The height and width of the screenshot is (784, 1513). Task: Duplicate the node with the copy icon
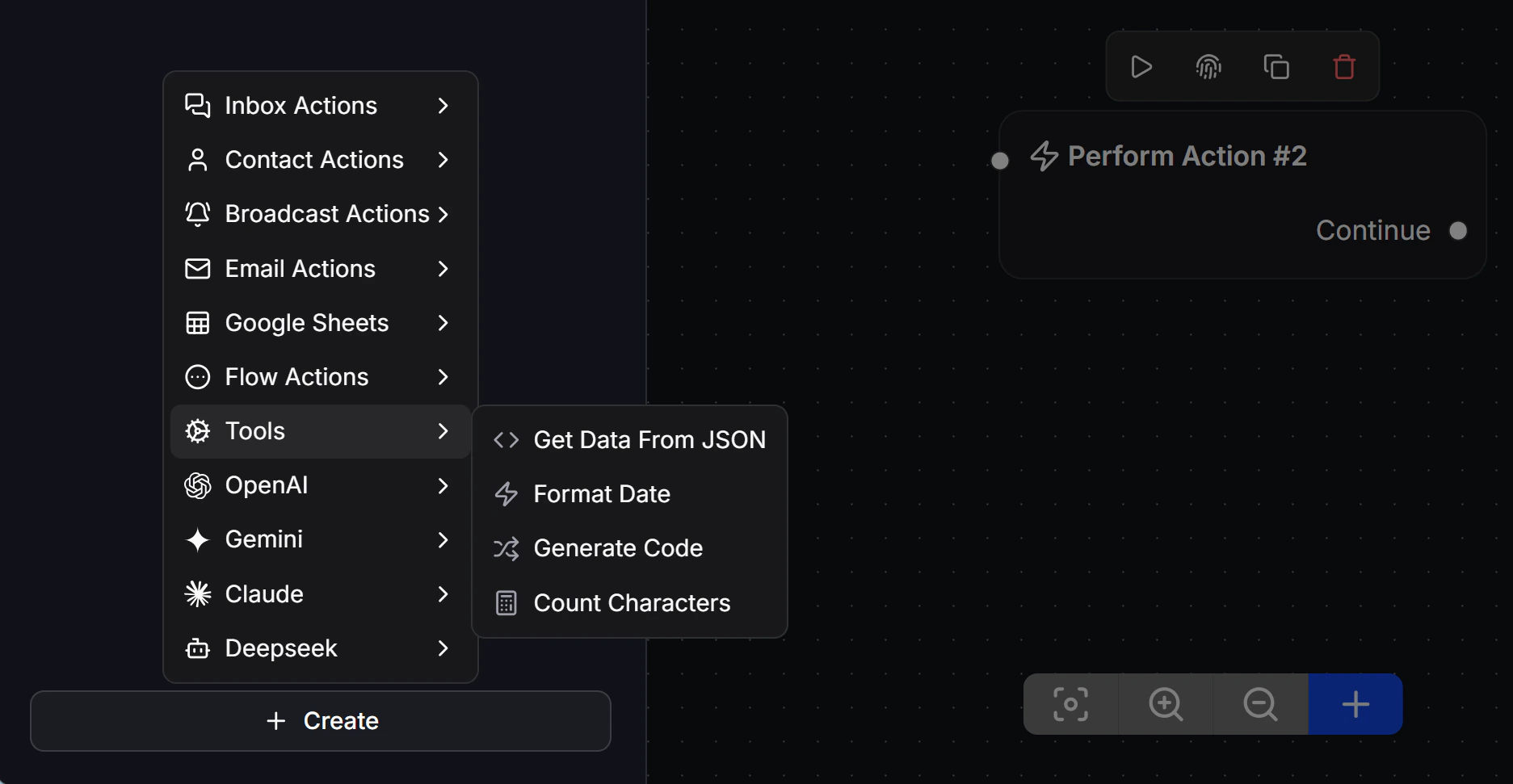tap(1276, 66)
